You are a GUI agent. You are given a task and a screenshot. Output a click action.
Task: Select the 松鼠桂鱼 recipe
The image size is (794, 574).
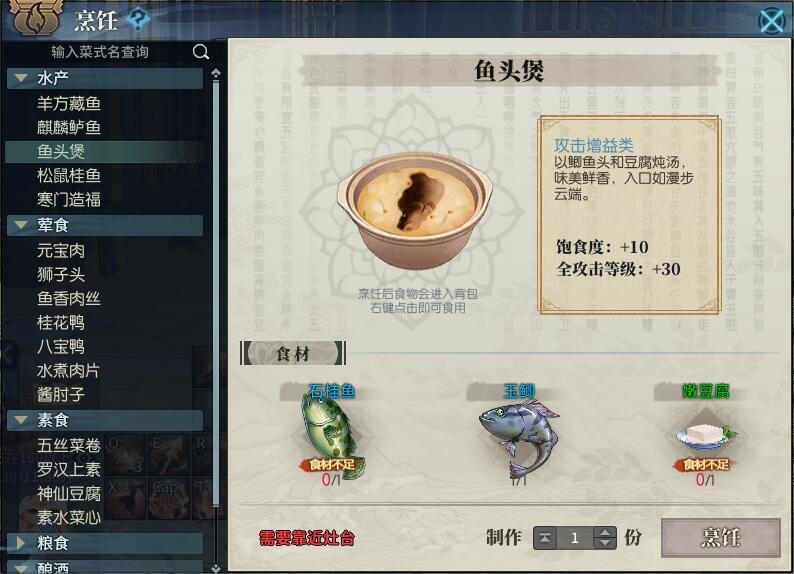coord(69,176)
